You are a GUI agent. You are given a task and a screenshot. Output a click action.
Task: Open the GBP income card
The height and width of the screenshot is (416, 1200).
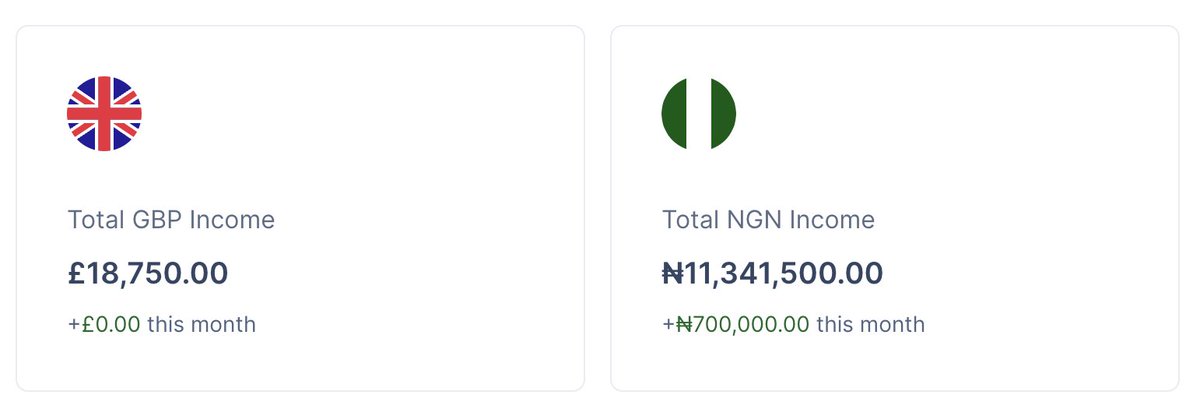point(300,207)
